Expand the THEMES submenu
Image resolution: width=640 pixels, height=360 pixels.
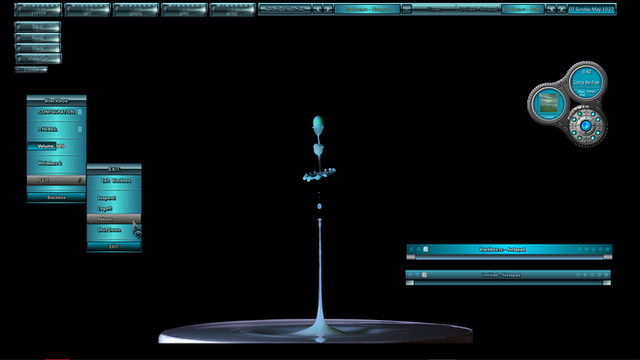(x=56, y=129)
